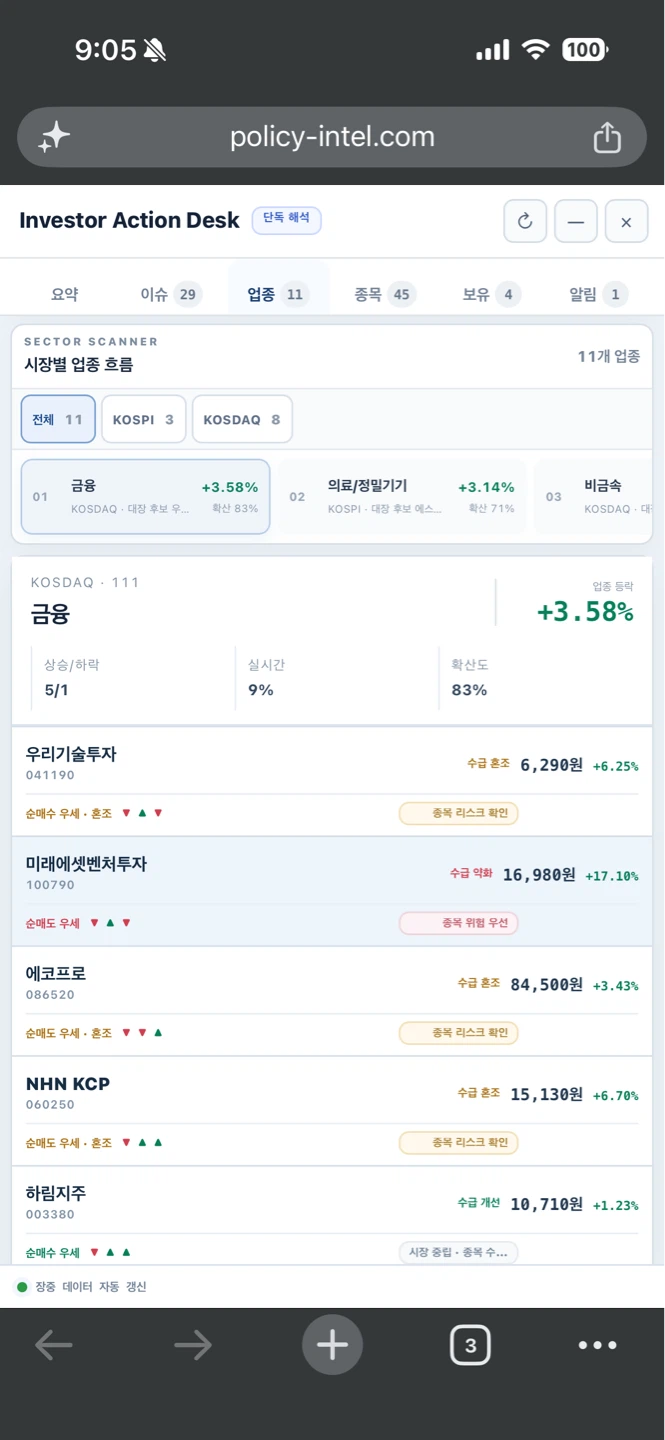Tap the browser share icon
The width and height of the screenshot is (665, 1440).
pyautogui.click(x=607, y=137)
